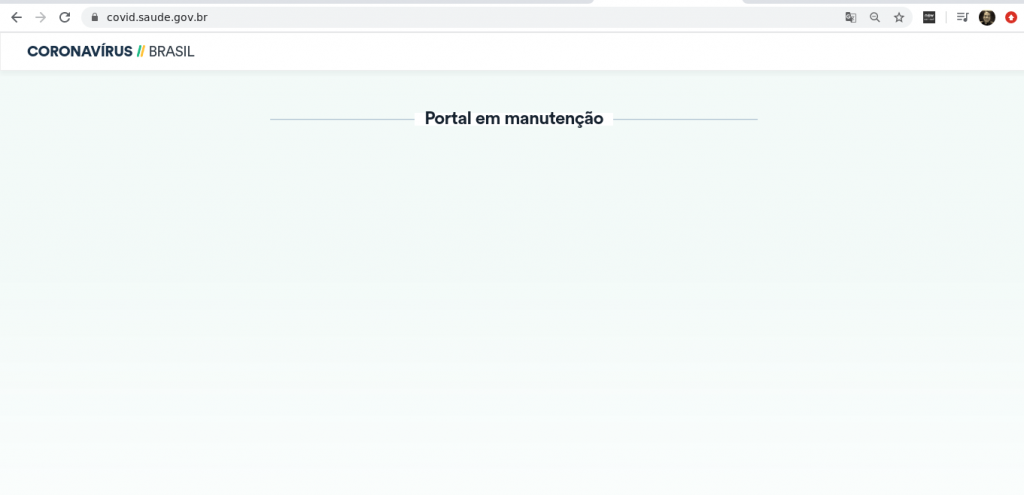Focus the address bar showing covid.saude.gov.br

coord(400,17)
